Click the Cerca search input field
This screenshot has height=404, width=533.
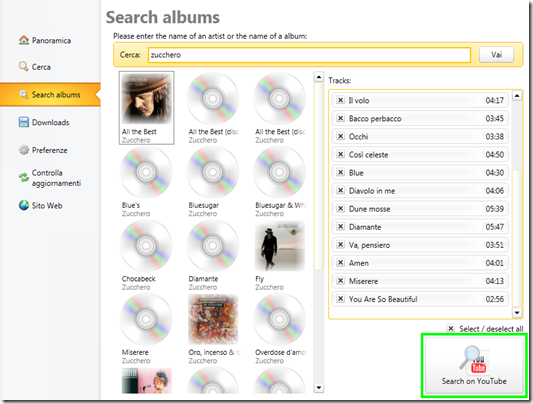(309, 55)
